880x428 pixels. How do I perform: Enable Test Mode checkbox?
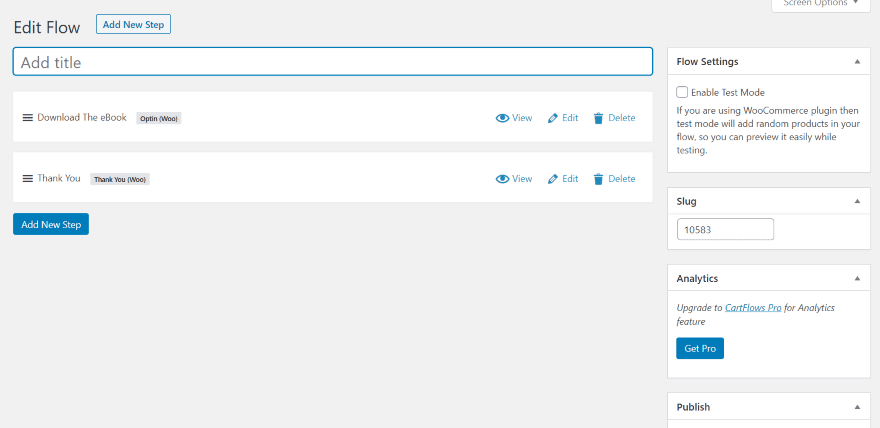point(682,92)
